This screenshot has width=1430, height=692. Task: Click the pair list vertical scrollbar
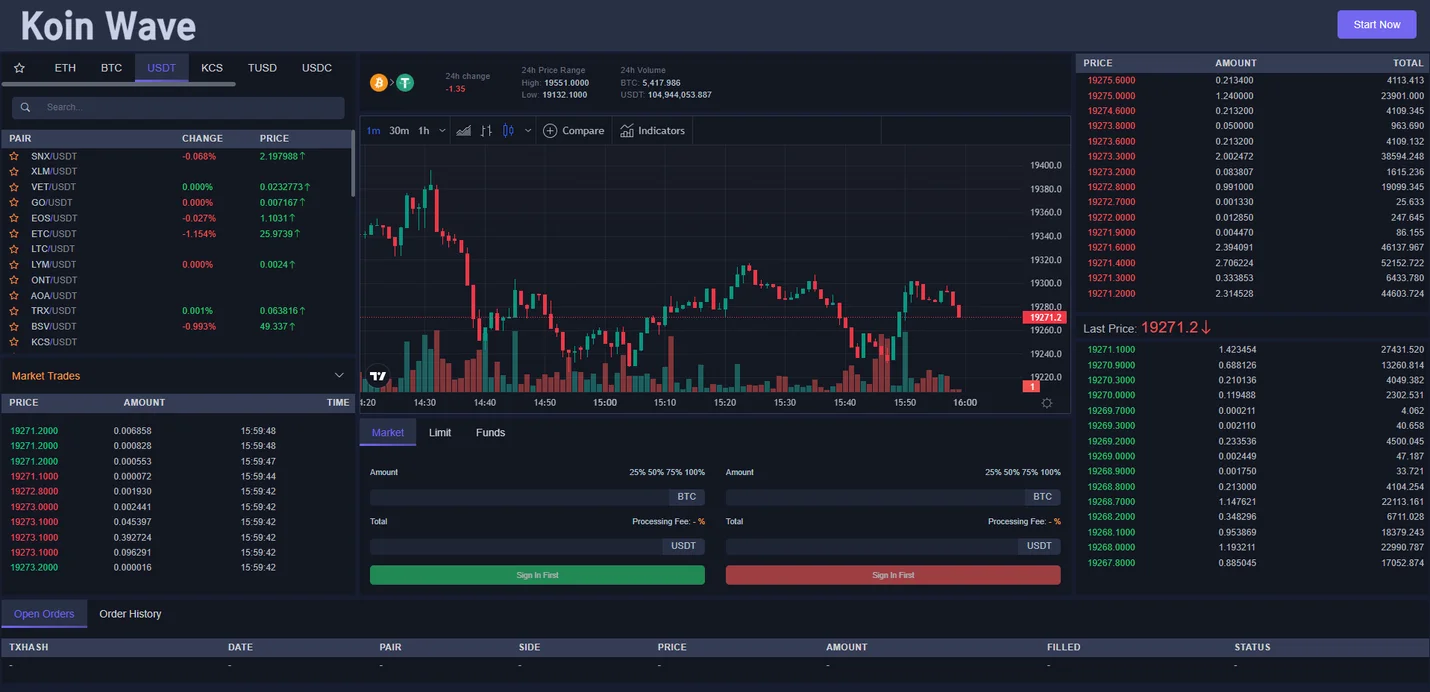pyautogui.click(x=353, y=164)
